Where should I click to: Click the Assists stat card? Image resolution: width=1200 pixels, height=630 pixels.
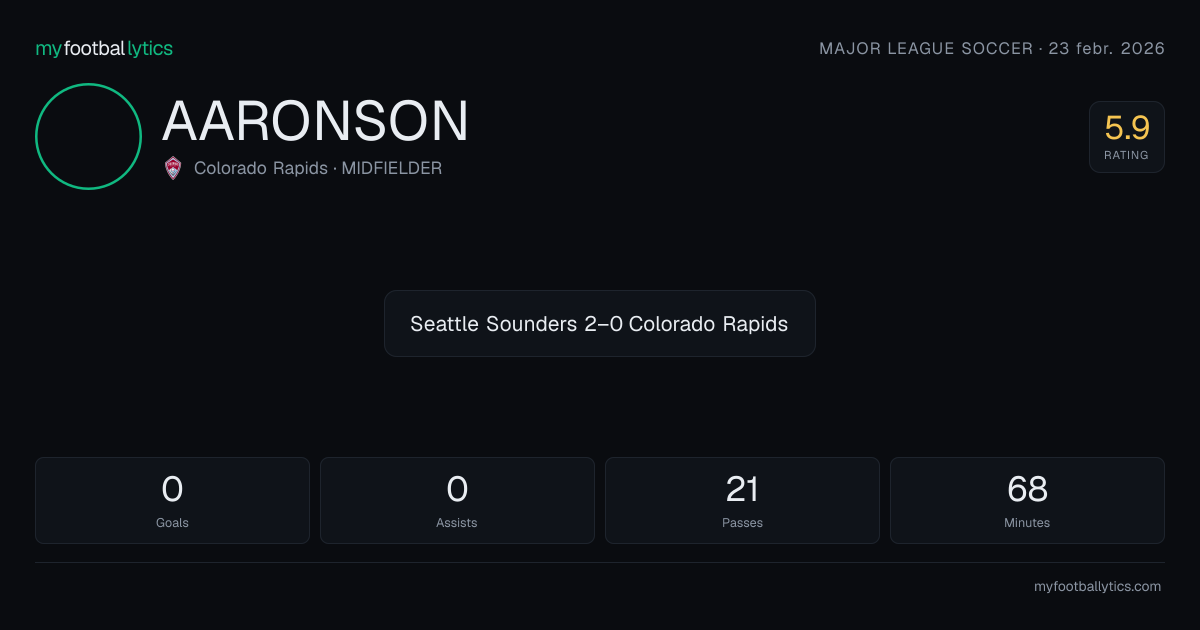(457, 501)
